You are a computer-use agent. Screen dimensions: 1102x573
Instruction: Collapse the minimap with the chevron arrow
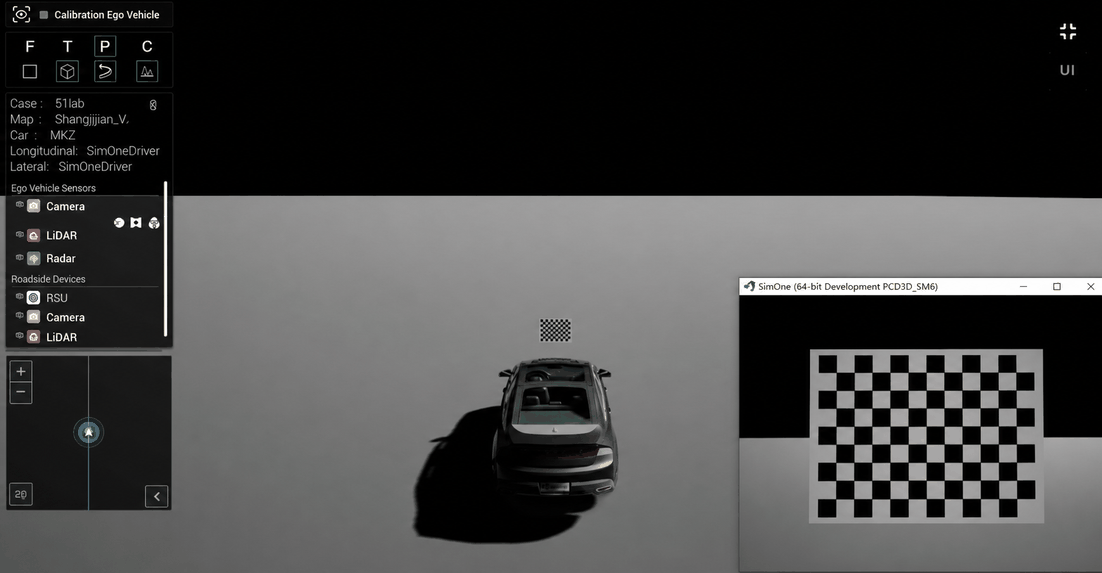tap(157, 496)
